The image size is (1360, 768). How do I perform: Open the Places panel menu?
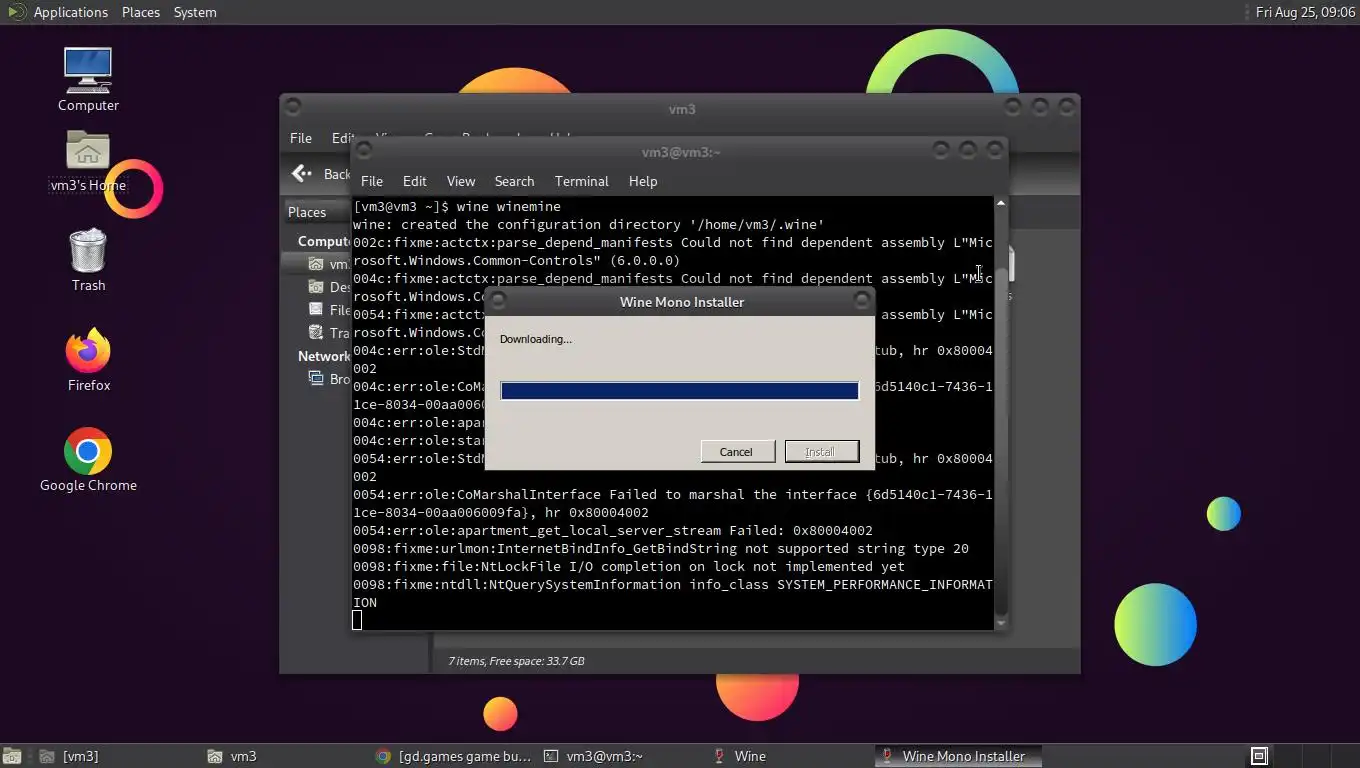click(x=141, y=12)
